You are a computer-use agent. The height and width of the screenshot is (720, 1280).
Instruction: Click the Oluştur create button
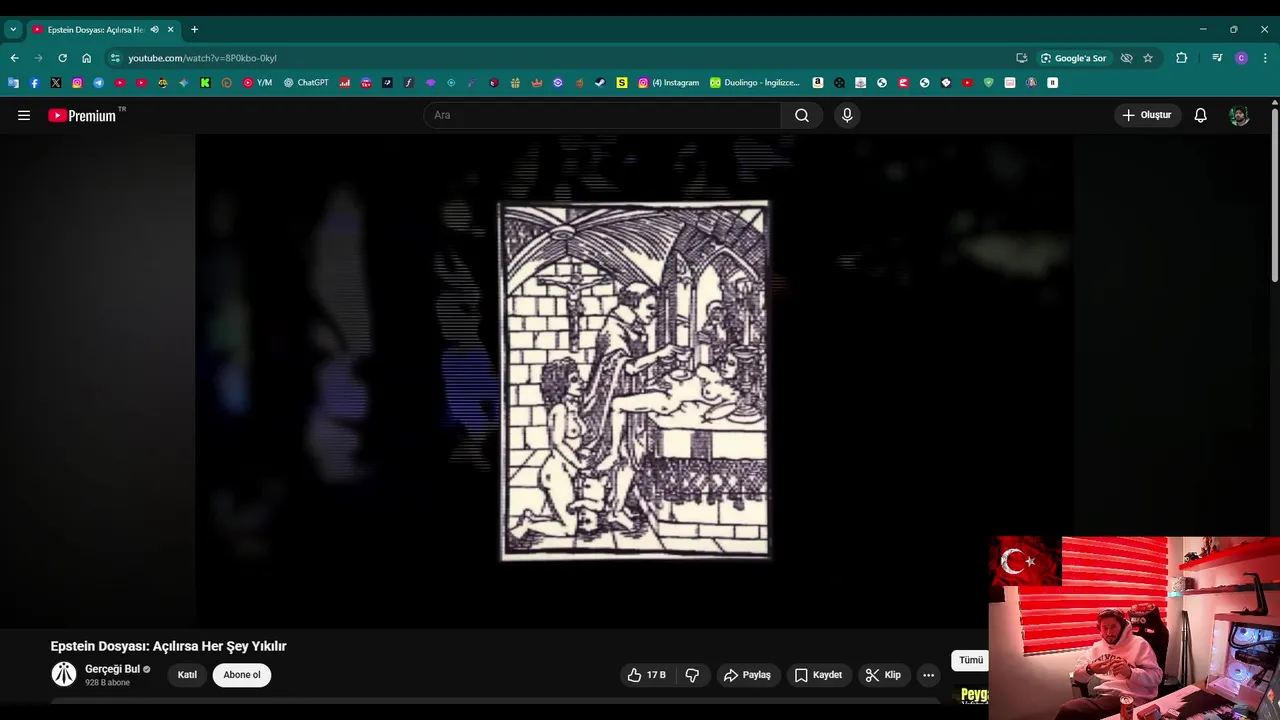[x=1146, y=115]
